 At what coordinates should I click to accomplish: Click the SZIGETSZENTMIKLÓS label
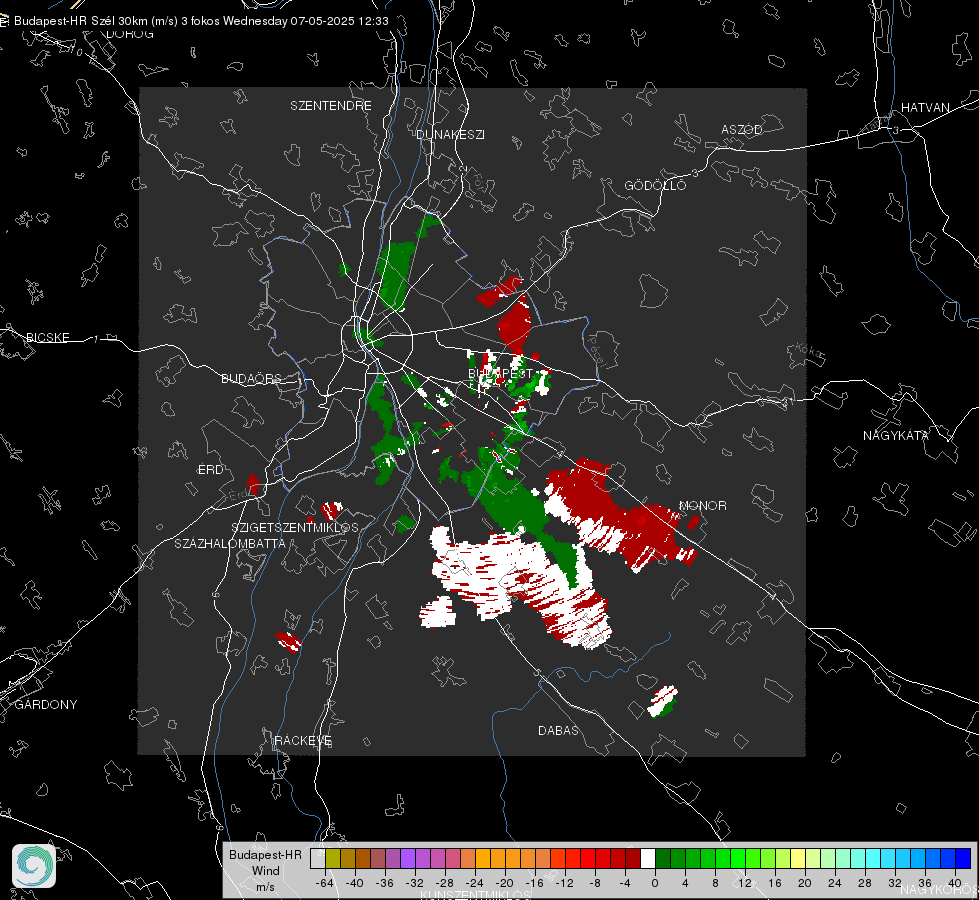pos(295,527)
